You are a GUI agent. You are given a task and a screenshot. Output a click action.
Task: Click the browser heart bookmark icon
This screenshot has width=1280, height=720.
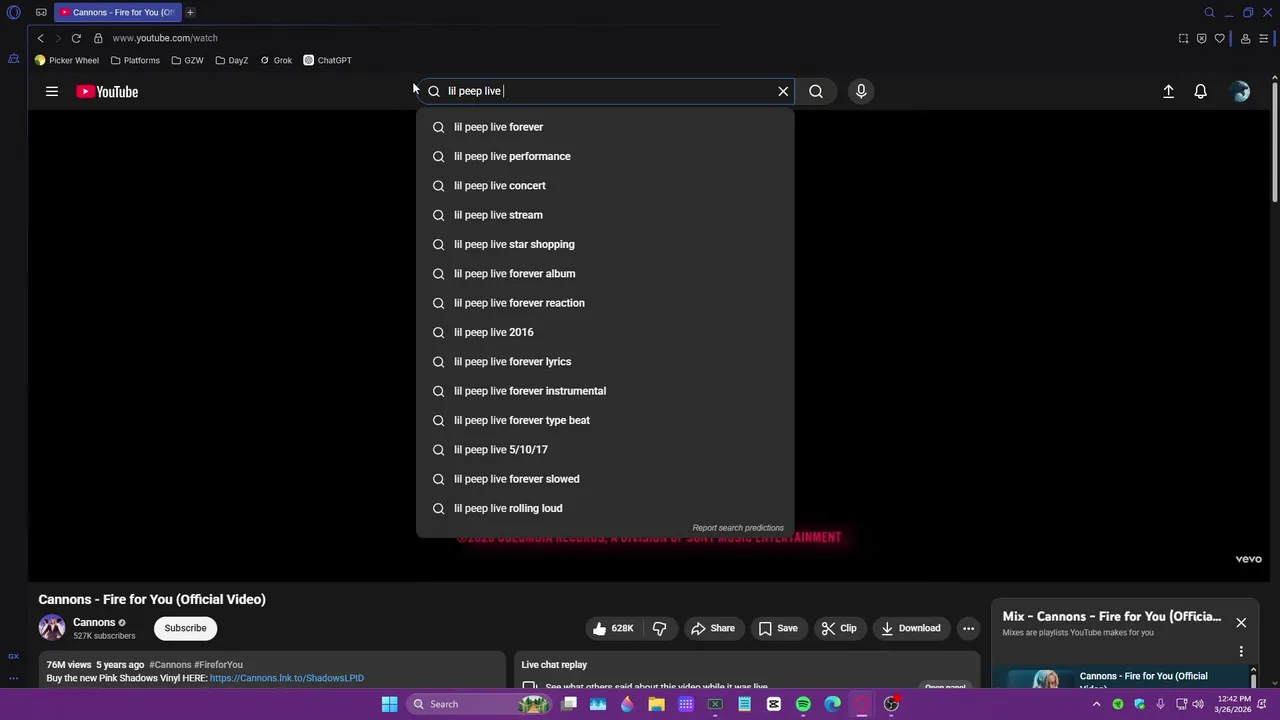click(1220, 38)
